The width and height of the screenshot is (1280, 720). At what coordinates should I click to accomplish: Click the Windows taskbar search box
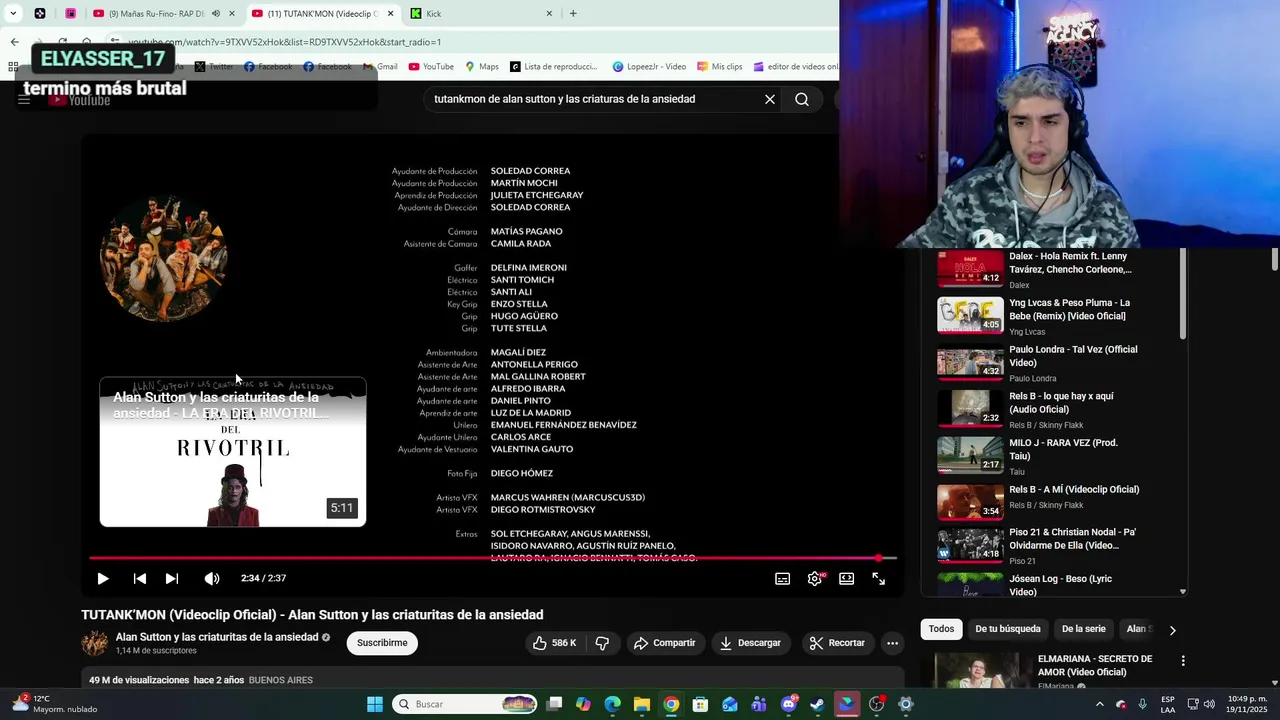tap(465, 704)
